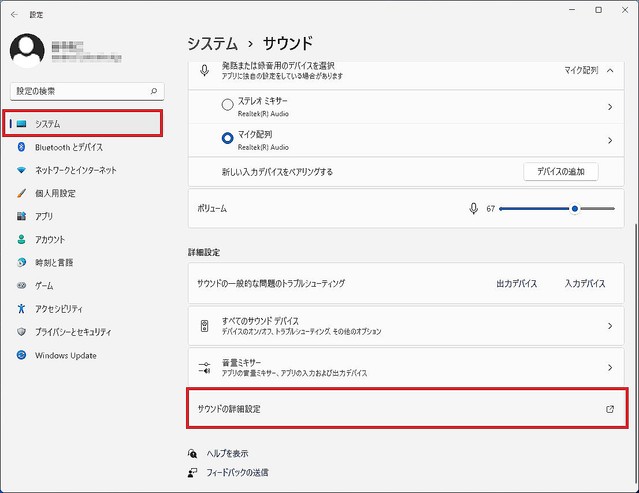The width and height of the screenshot is (639, 493).
Task: Expand すべてのサウンド デバイス chevron
Action: coord(609,326)
